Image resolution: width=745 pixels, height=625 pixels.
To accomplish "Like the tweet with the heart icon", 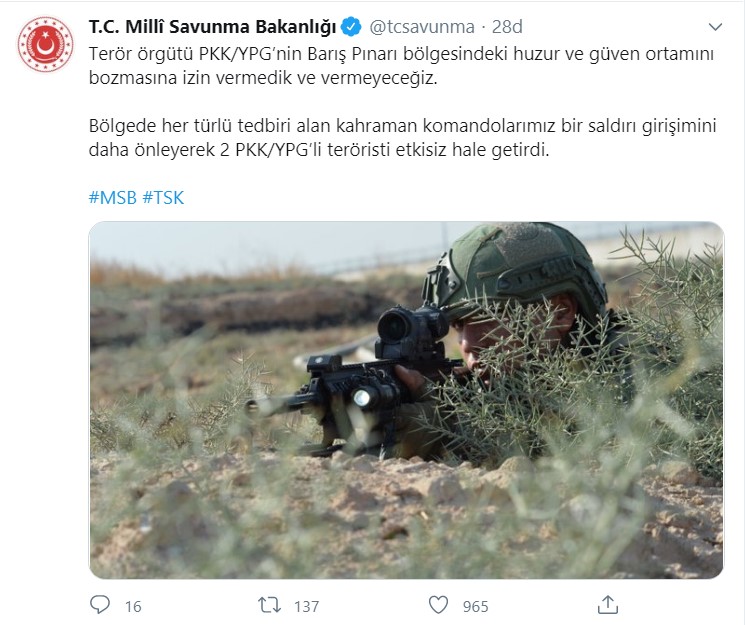I will point(438,605).
